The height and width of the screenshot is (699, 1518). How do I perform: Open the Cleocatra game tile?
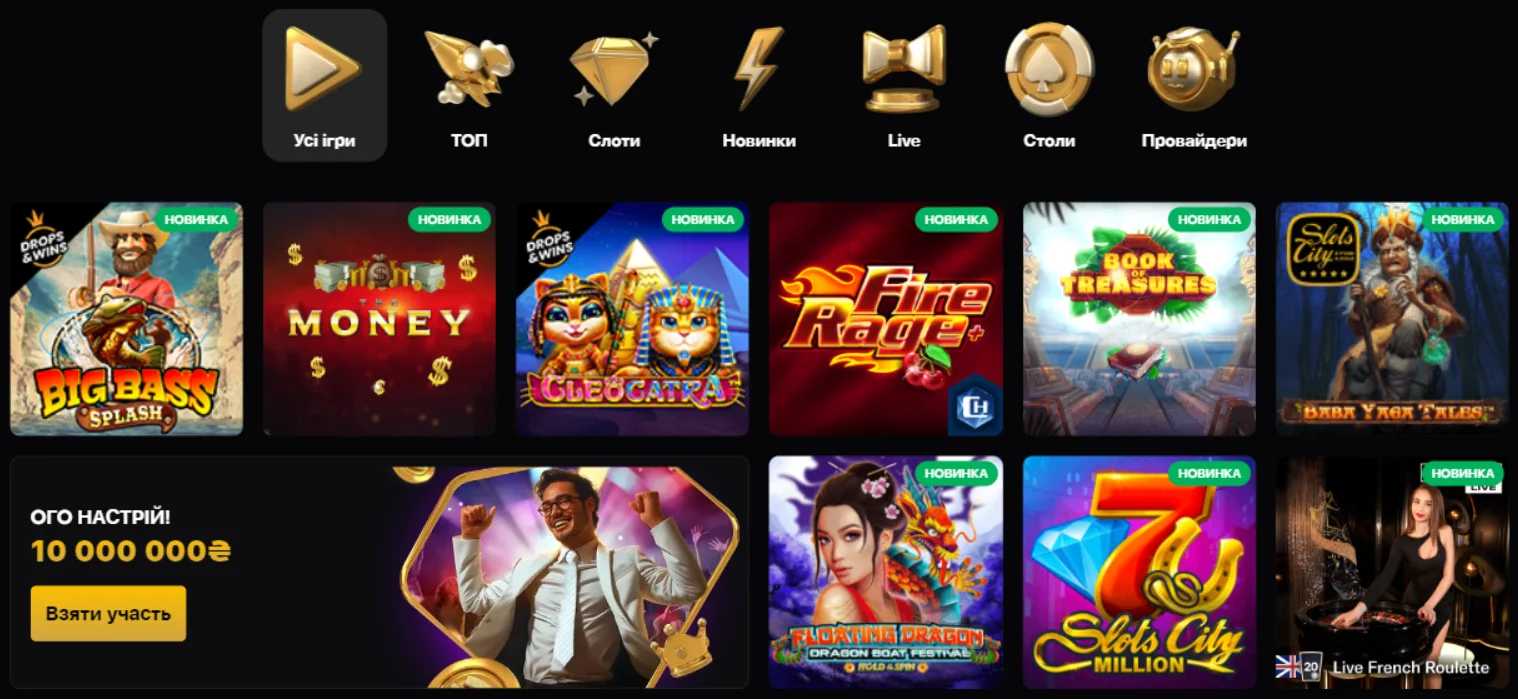[x=632, y=319]
